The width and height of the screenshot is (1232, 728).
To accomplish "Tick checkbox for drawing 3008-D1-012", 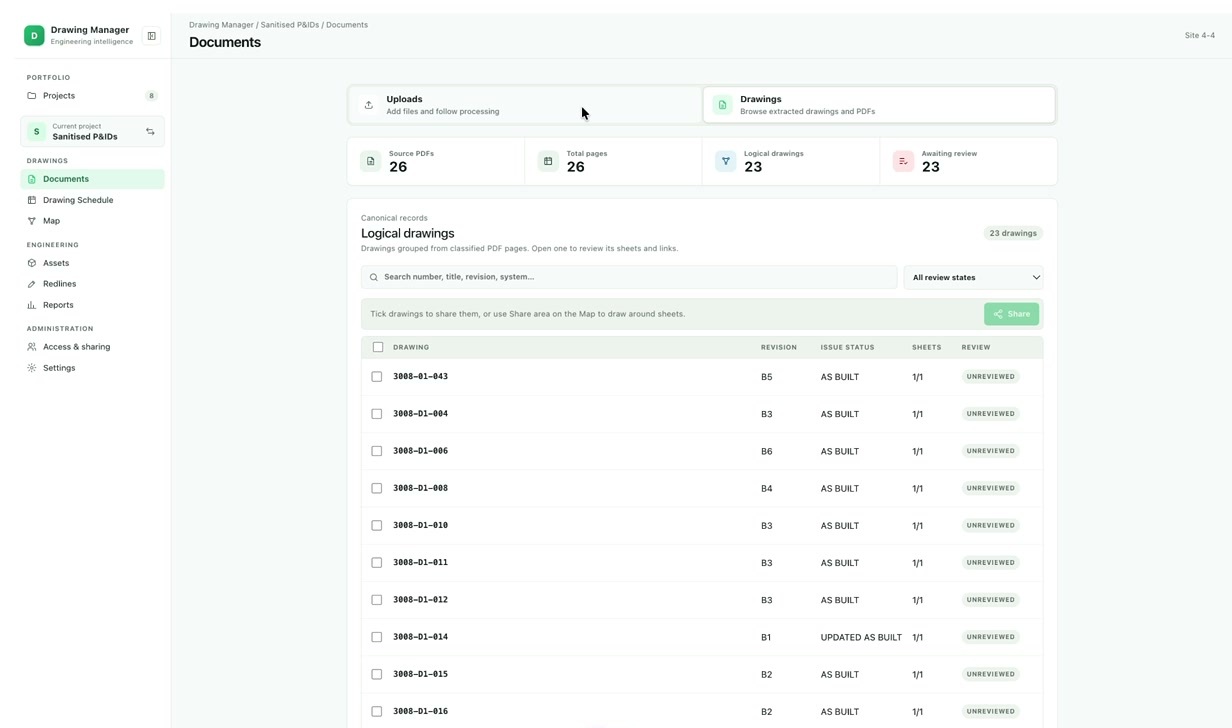I will tap(377, 600).
